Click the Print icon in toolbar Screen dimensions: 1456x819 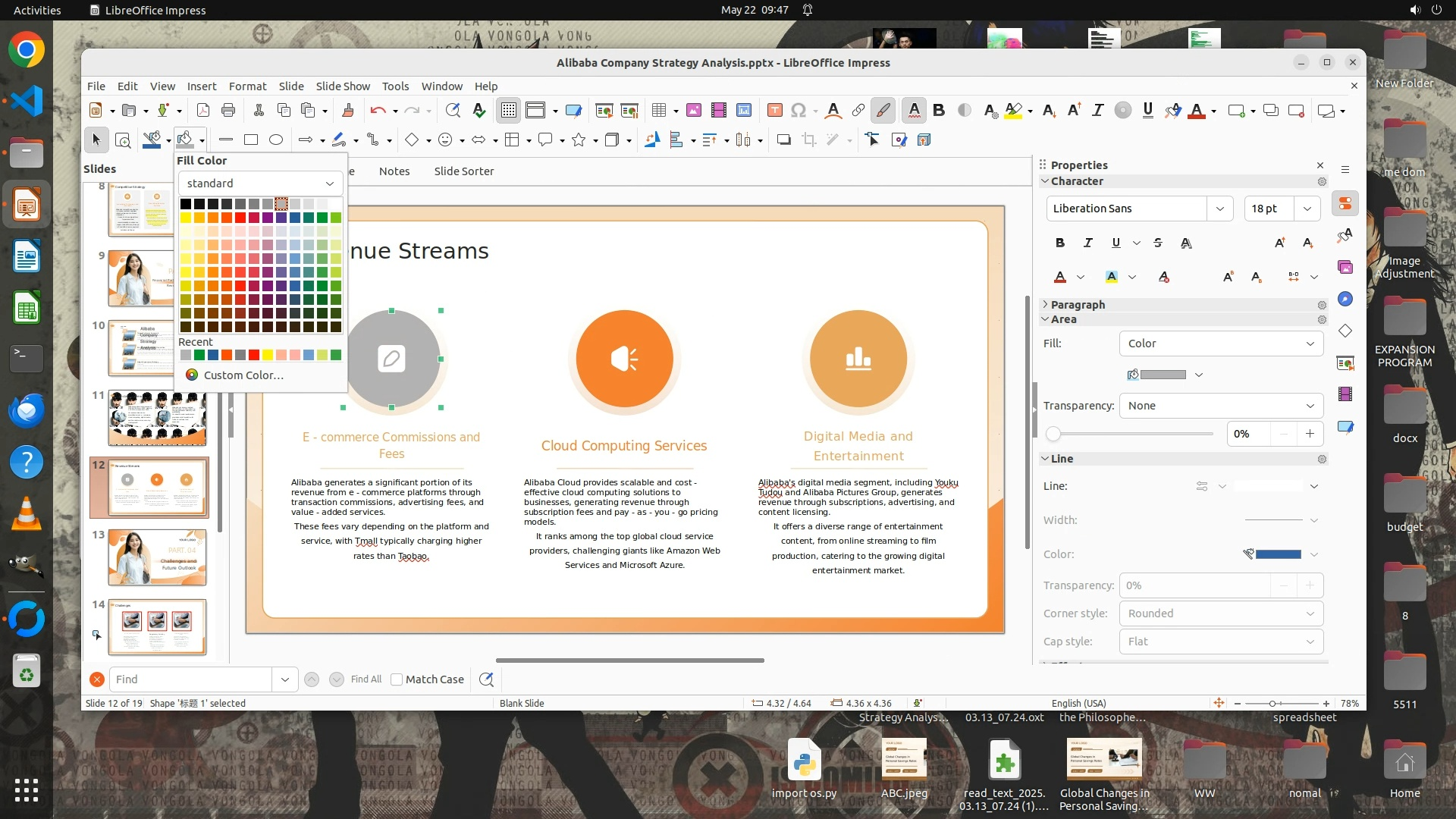click(228, 111)
